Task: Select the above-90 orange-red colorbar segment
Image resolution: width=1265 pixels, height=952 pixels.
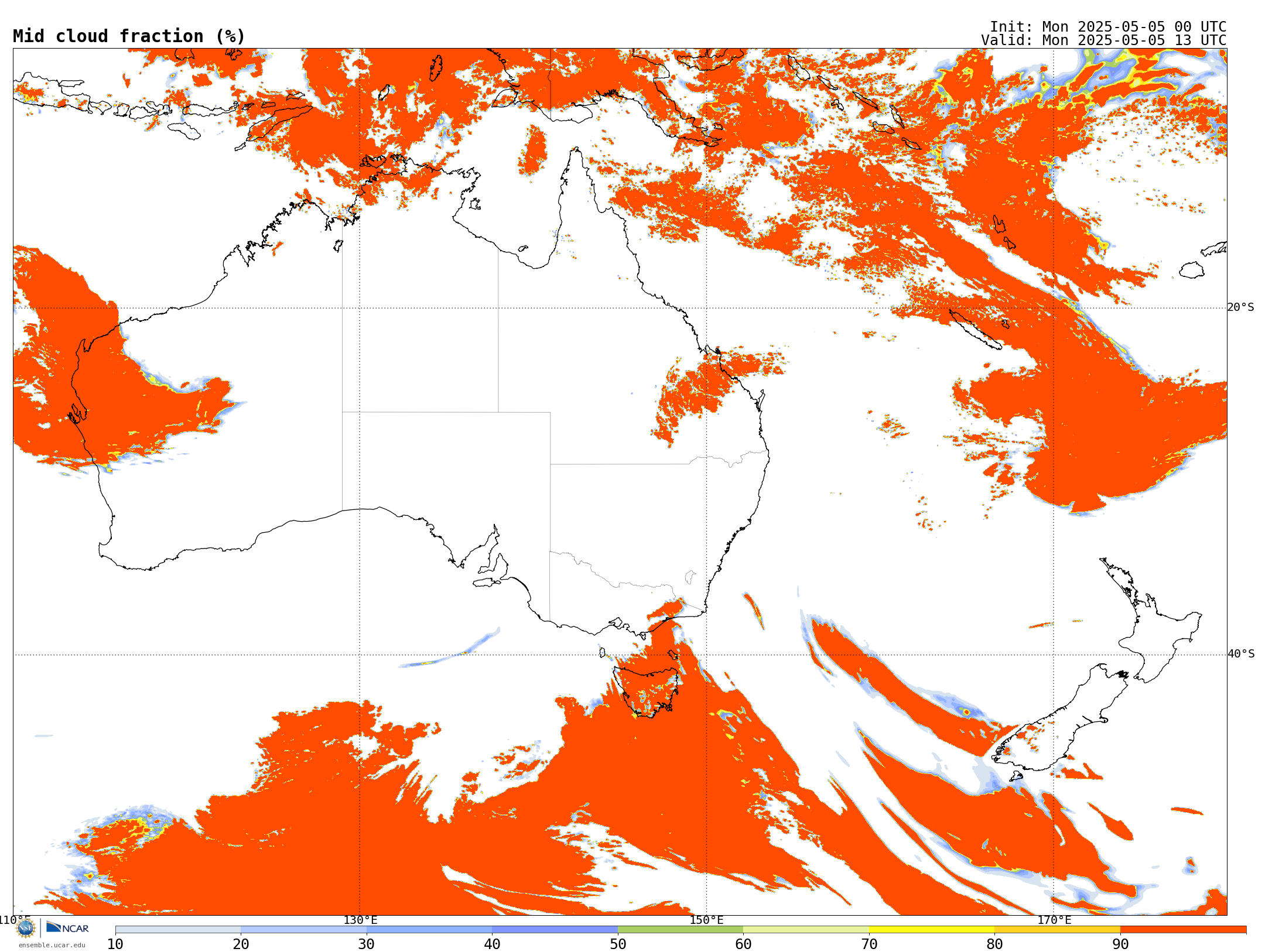Action: click(1183, 930)
